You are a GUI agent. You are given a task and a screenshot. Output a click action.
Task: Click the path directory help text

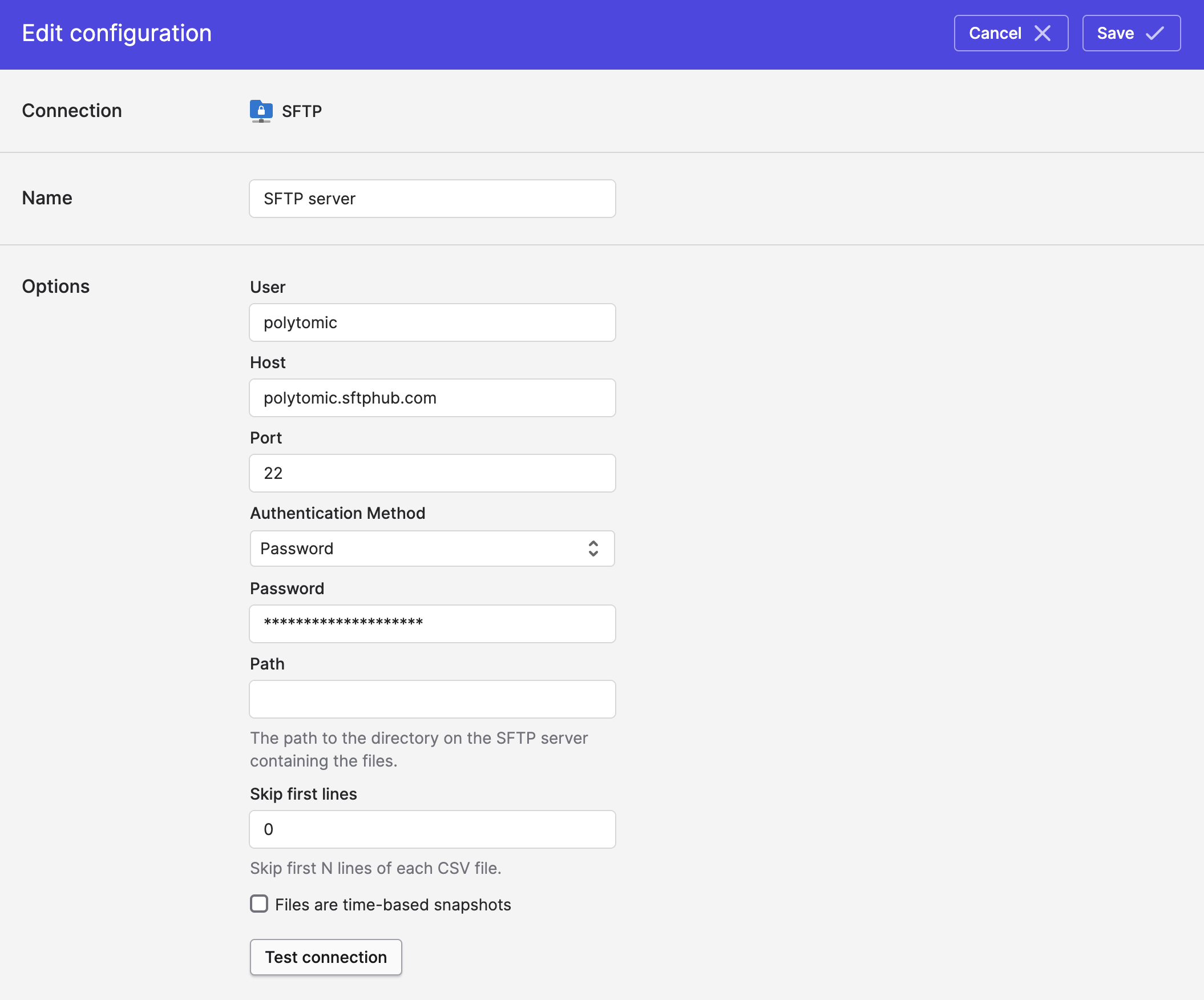419,749
